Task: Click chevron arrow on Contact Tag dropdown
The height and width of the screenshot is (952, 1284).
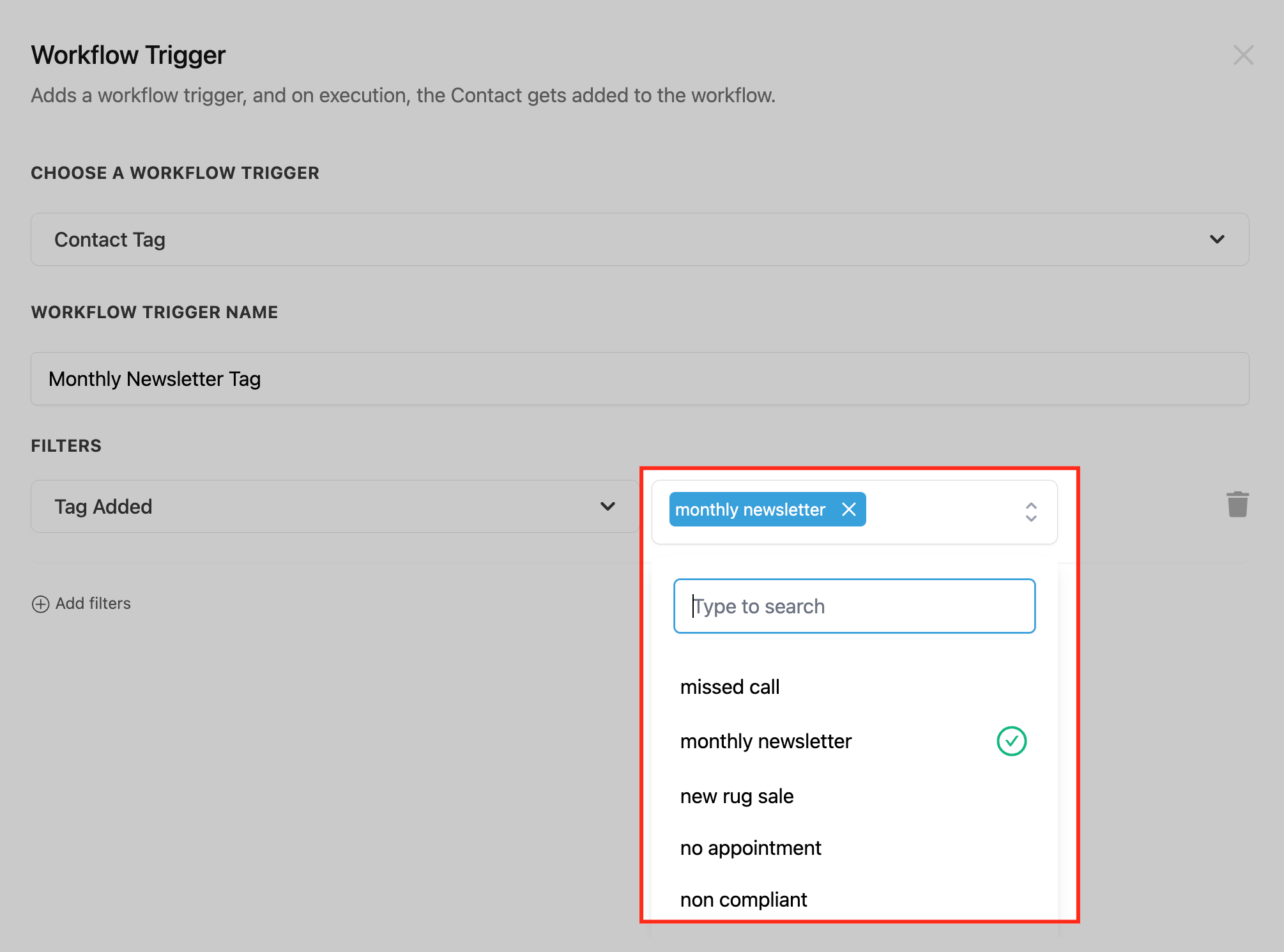Action: [1217, 240]
